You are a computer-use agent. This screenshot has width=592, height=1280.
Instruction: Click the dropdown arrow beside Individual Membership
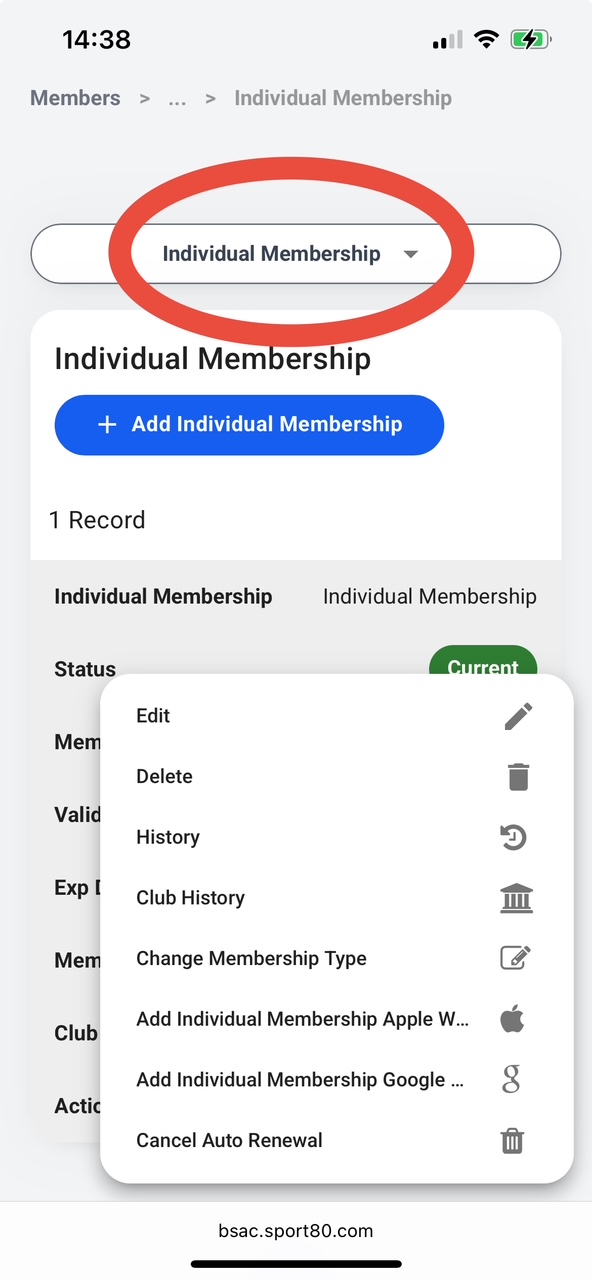click(410, 255)
